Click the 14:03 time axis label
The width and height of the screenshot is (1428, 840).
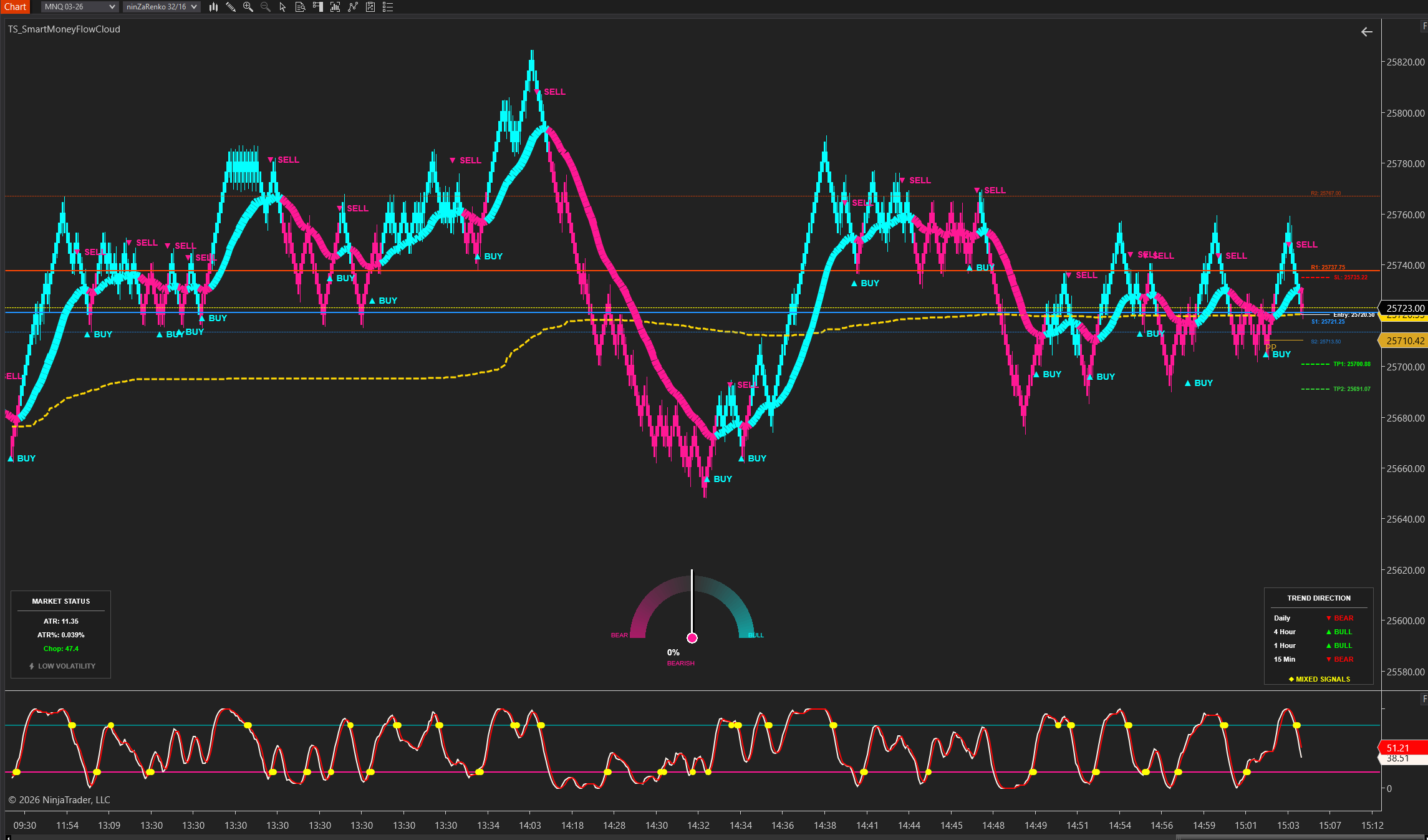(529, 825)
